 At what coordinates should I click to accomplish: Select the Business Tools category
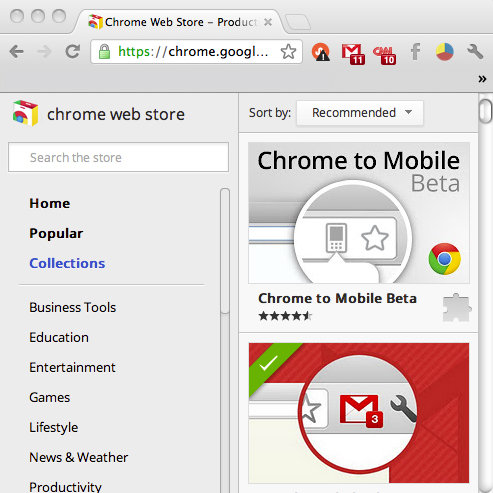73,307
